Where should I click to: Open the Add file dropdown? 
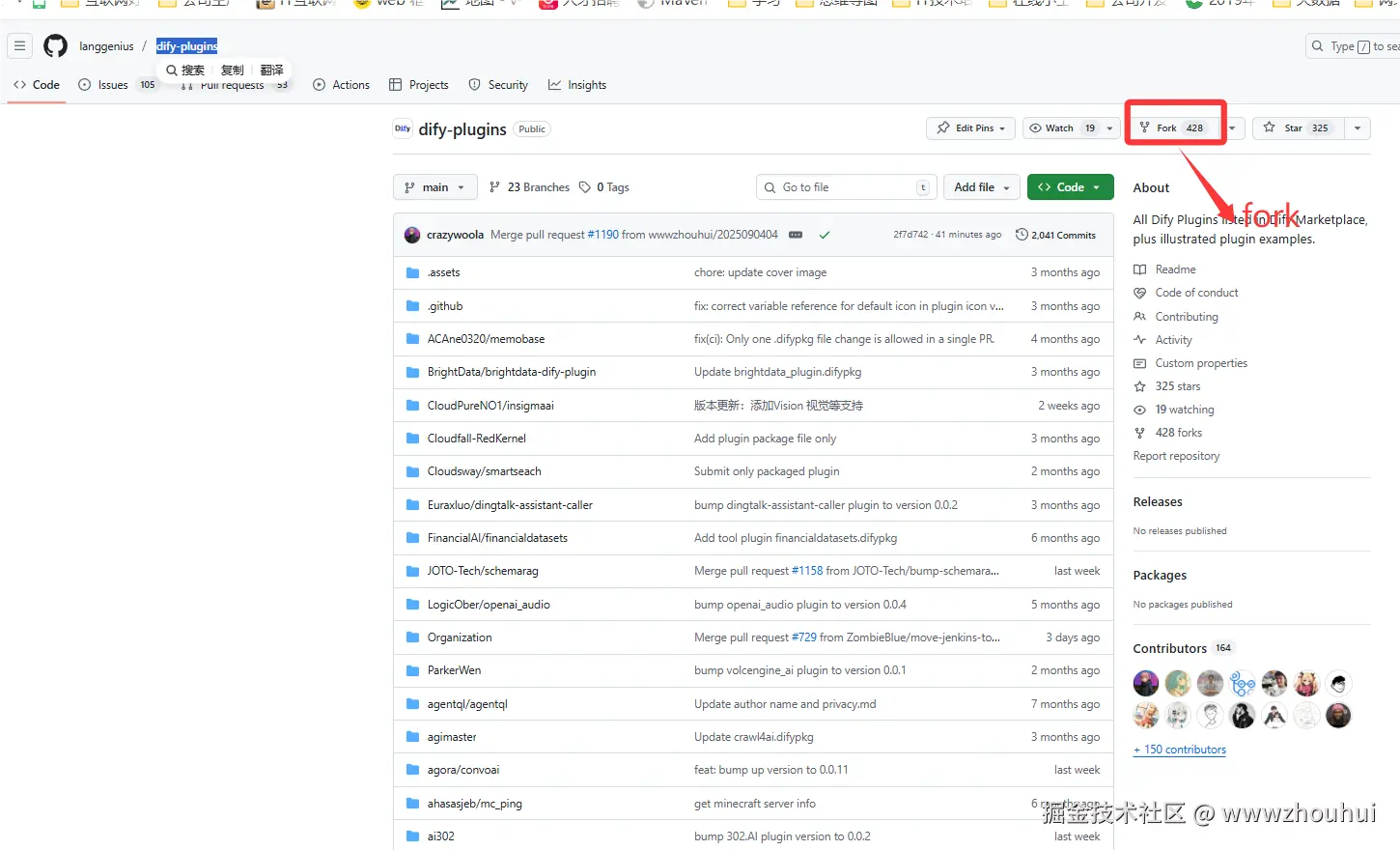pos(982,187)
